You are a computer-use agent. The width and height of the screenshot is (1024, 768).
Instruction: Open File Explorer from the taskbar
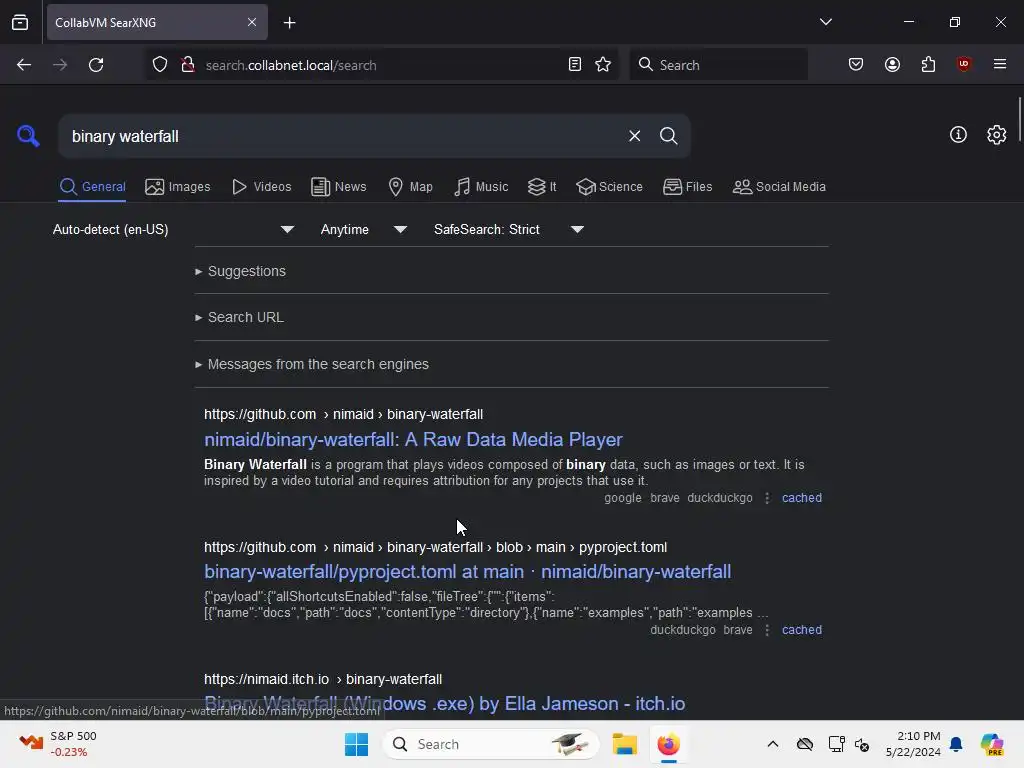tap(624, 744)
